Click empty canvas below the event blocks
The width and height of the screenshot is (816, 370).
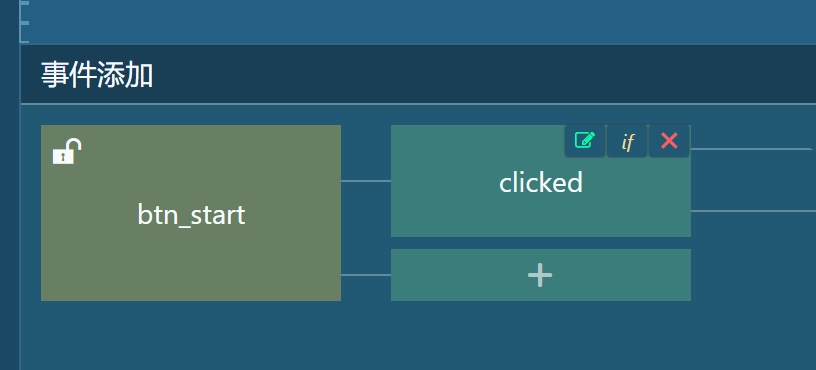(418, 336)
